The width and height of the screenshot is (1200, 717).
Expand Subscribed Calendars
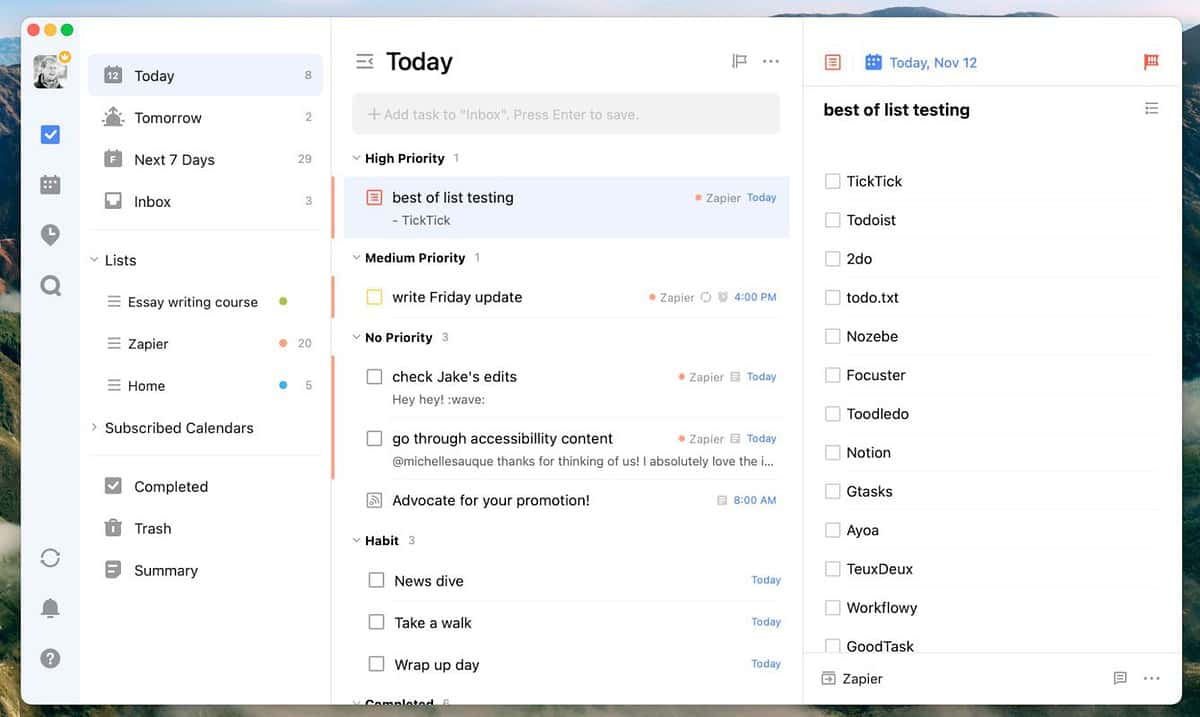[94, 427]
